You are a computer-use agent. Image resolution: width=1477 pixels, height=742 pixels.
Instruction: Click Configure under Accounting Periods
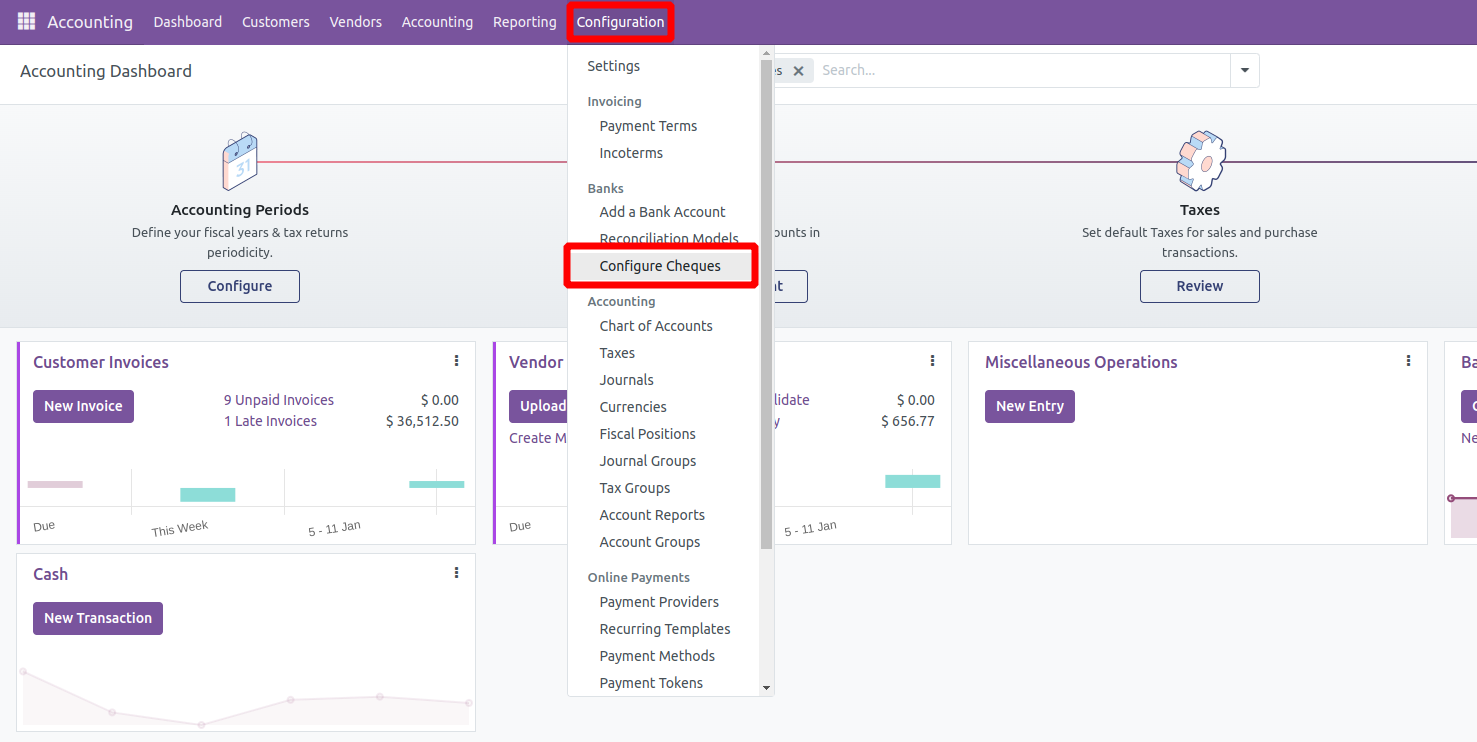[x=240, y=286]
